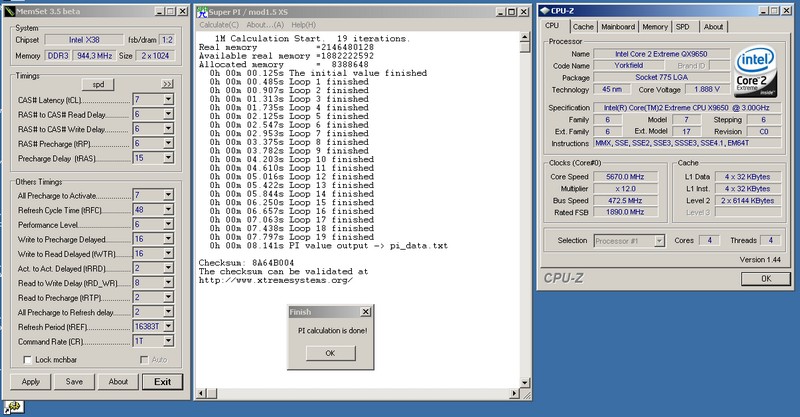
Task: Toggle the Auto checkbox in MemSet
Action: tap(144, 360)
